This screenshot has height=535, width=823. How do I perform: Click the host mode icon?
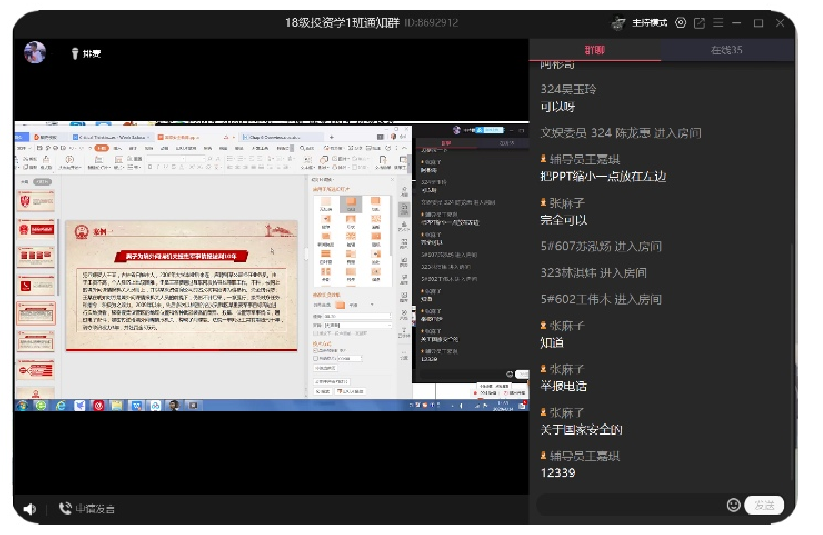click(618, 23)
